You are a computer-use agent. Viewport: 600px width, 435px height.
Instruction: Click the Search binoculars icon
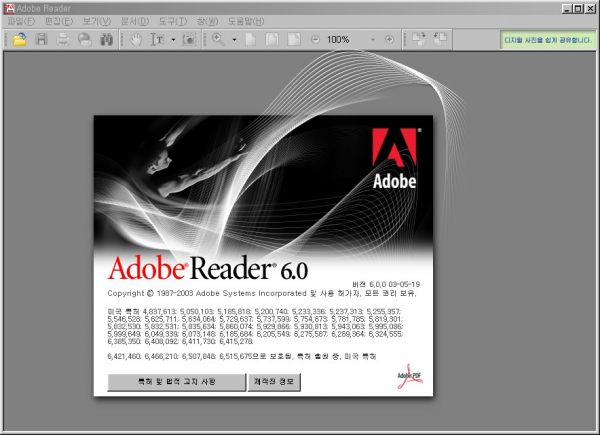click(x=106, y=39)
